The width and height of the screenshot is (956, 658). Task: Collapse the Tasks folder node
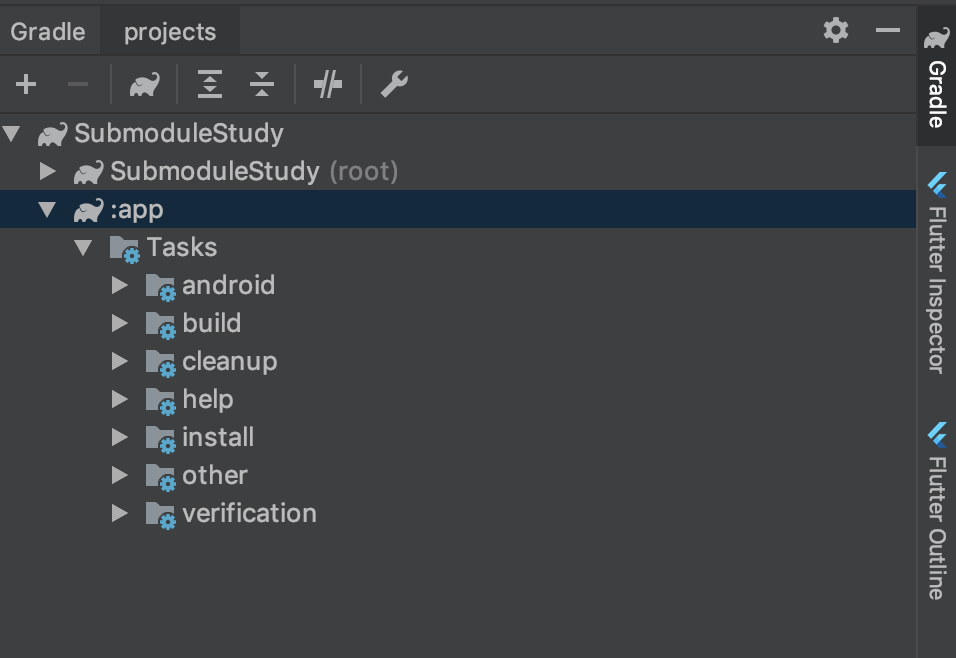[x=83, y=247]
